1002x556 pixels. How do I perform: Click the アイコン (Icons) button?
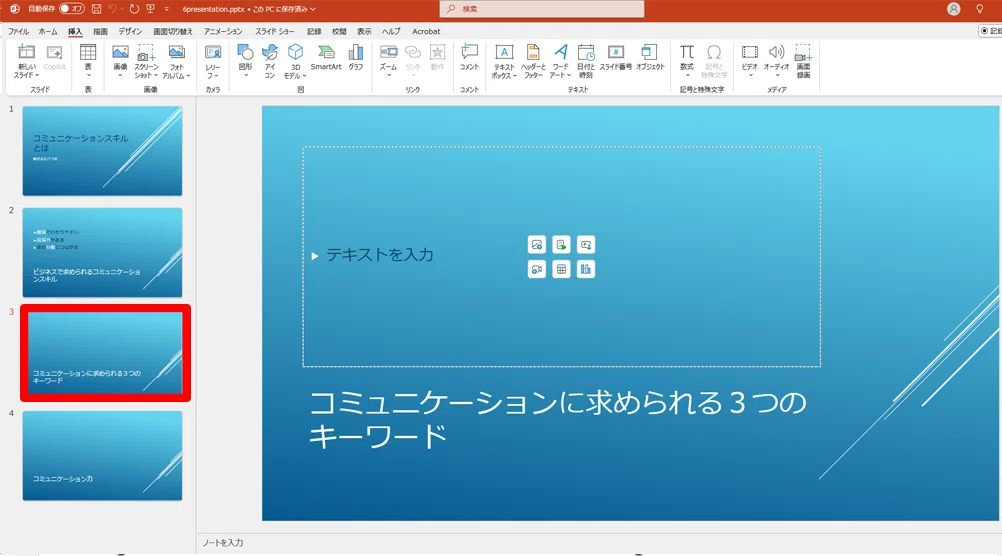270,61
